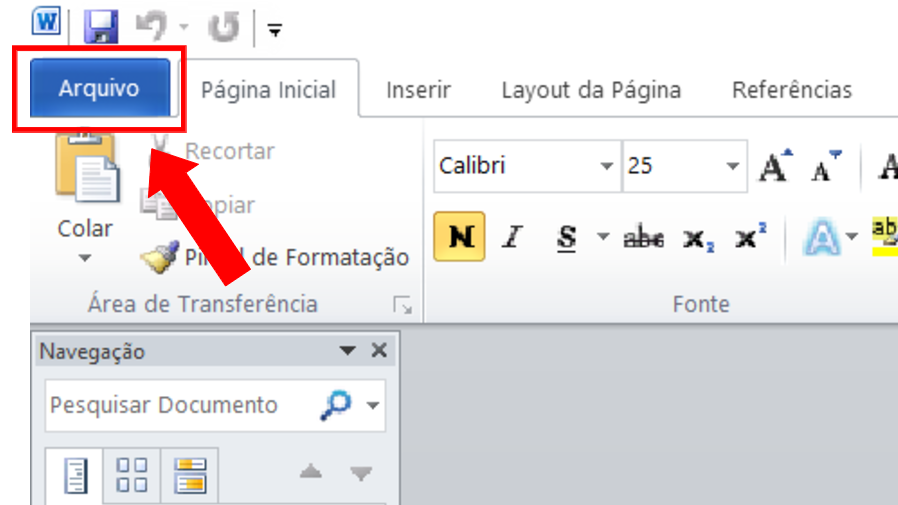Open the Calibri font name dropdown
This screenshot has height=505, width=898.
coord(606,166)
